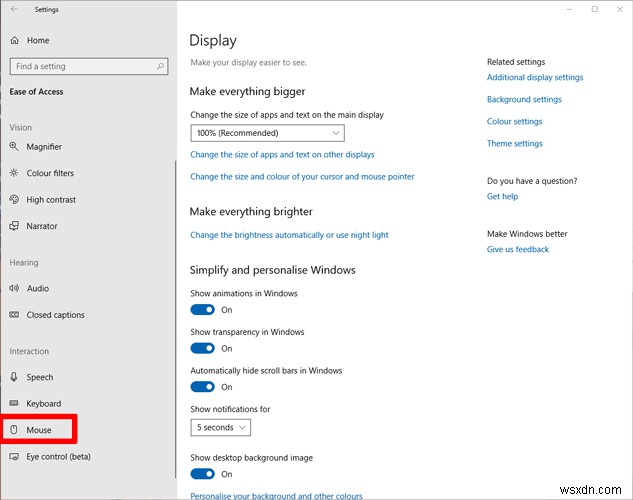The height and width of the screenshot is (500, 633).
Task: Click the Eye control monitor icon
Action: pos(14,456)
